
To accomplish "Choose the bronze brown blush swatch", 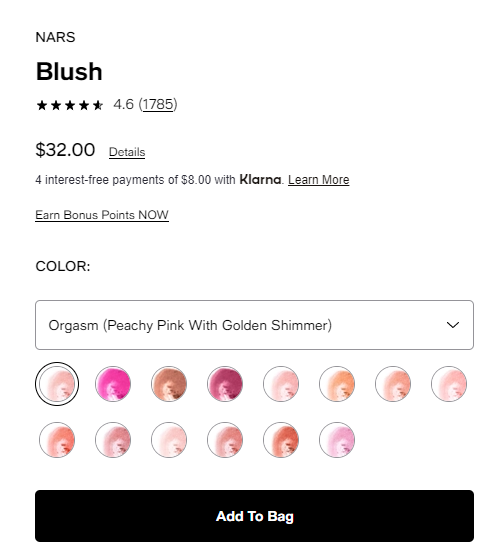I will pos(169,384).
